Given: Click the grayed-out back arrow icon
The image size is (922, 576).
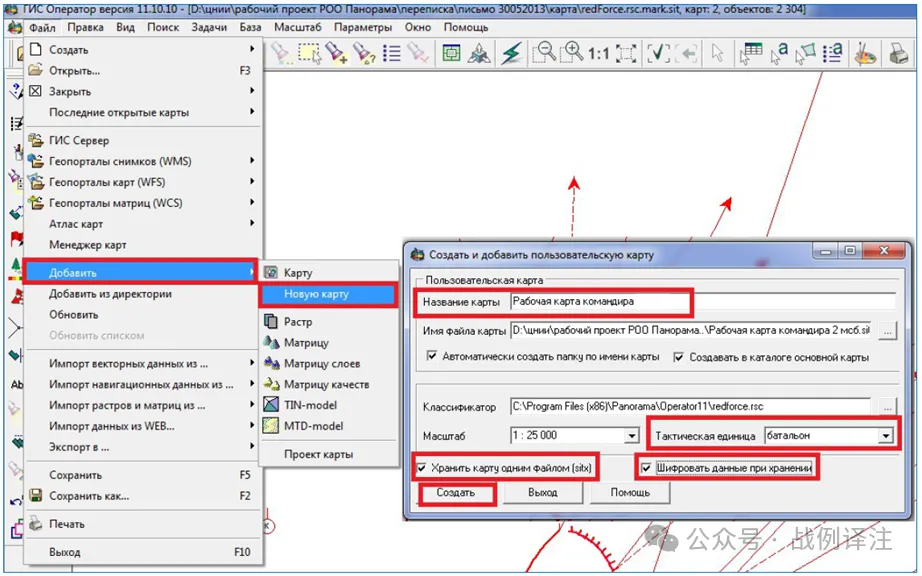Looking at the screenshot, I should click(x=686, y=53).
